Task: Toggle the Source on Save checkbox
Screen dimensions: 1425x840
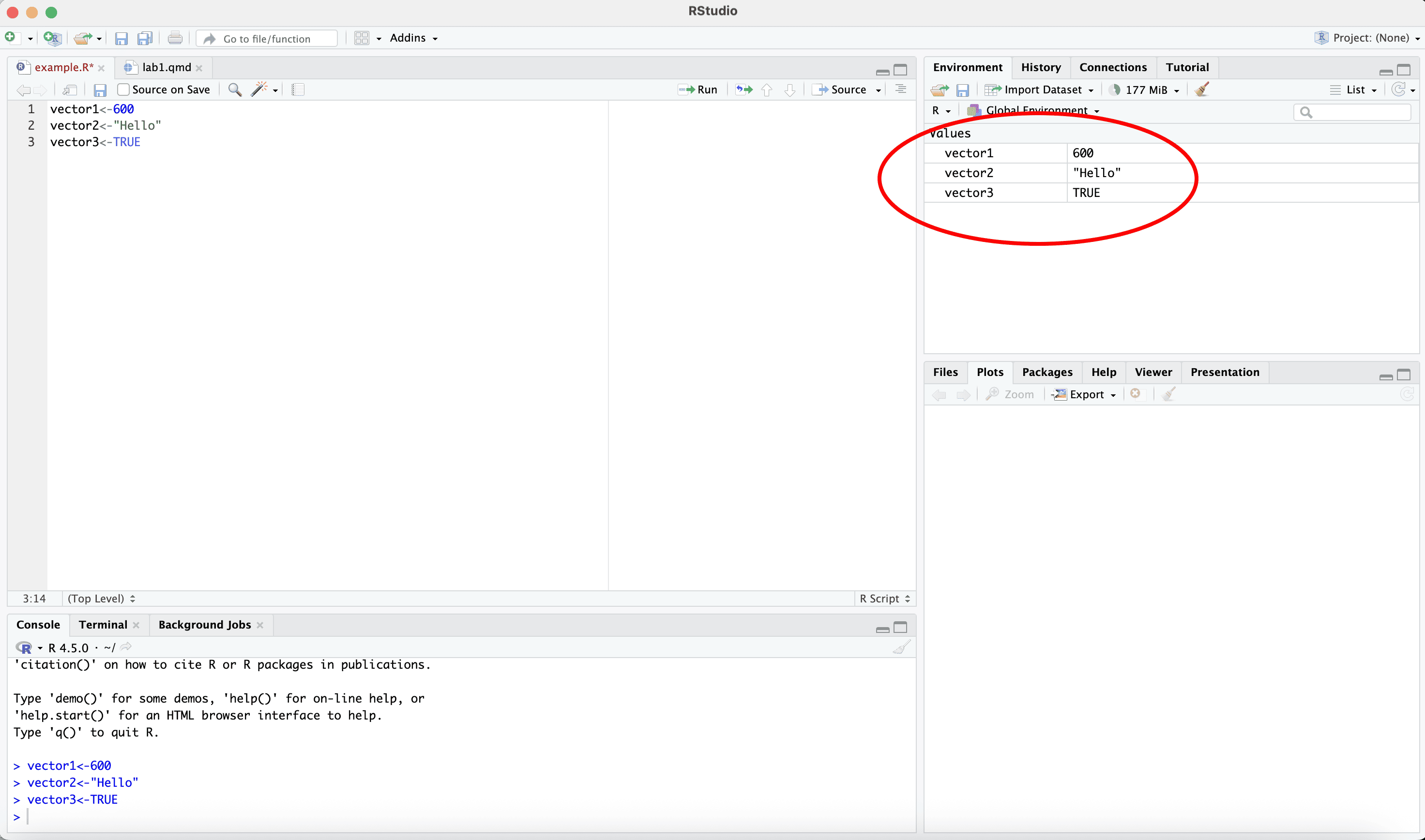Action: pyautogui.click(x=123, y=90)
